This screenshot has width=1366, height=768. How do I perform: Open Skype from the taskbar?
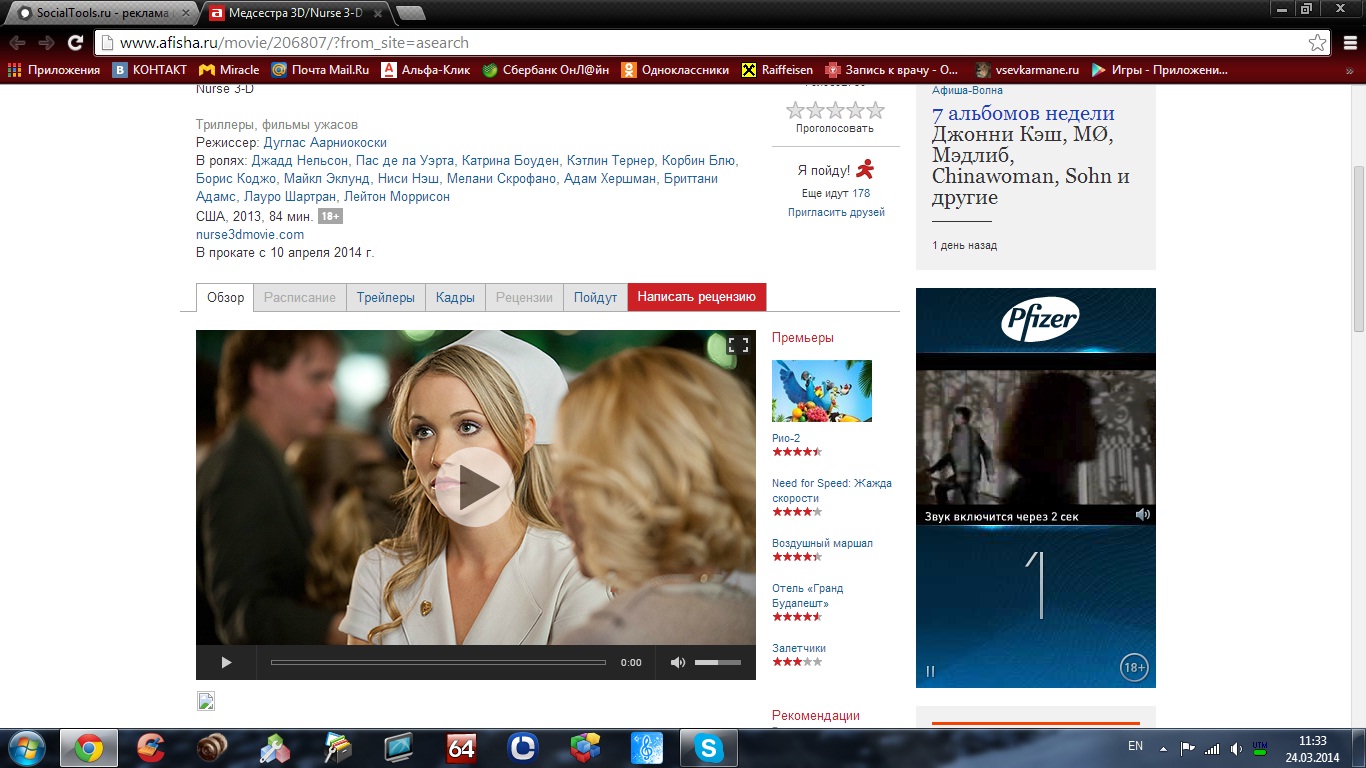[x=709, y=748]
